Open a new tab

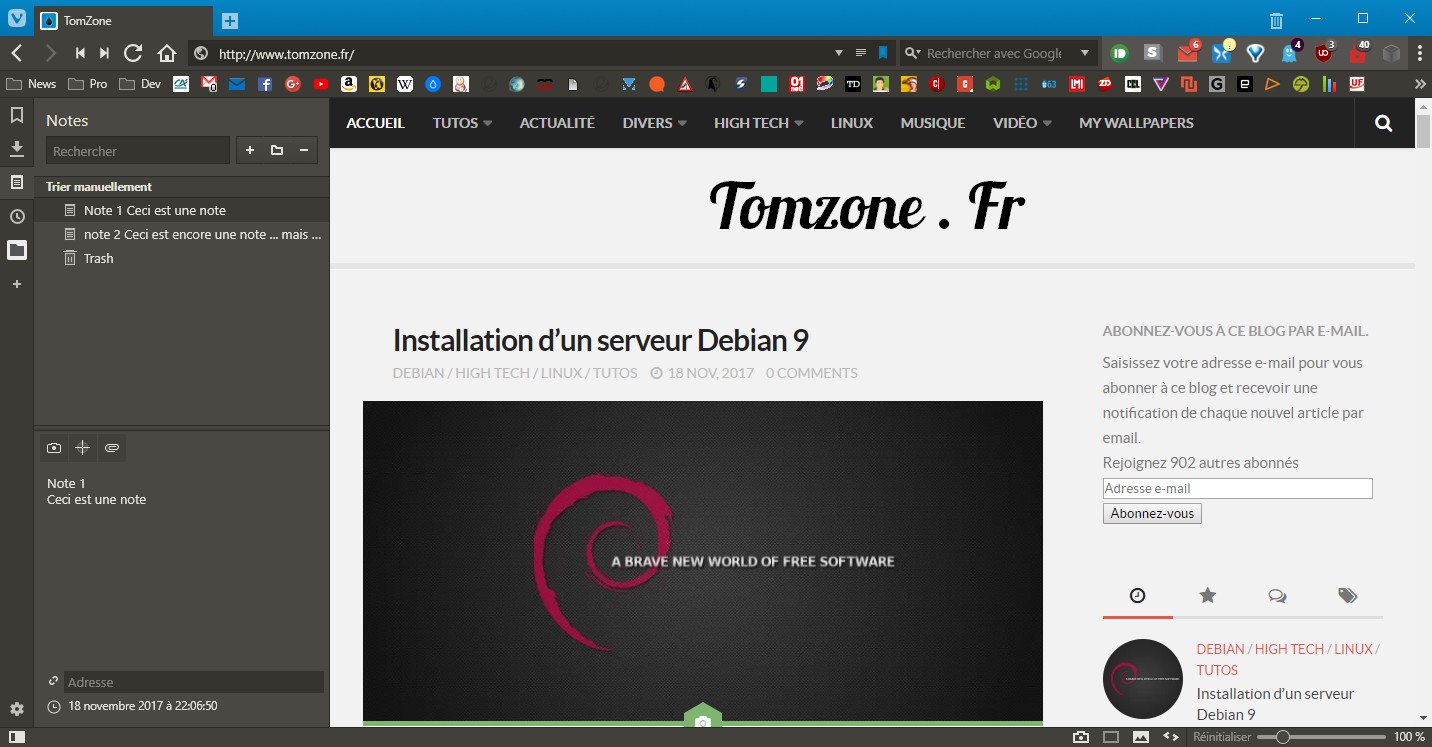point(229,20)
